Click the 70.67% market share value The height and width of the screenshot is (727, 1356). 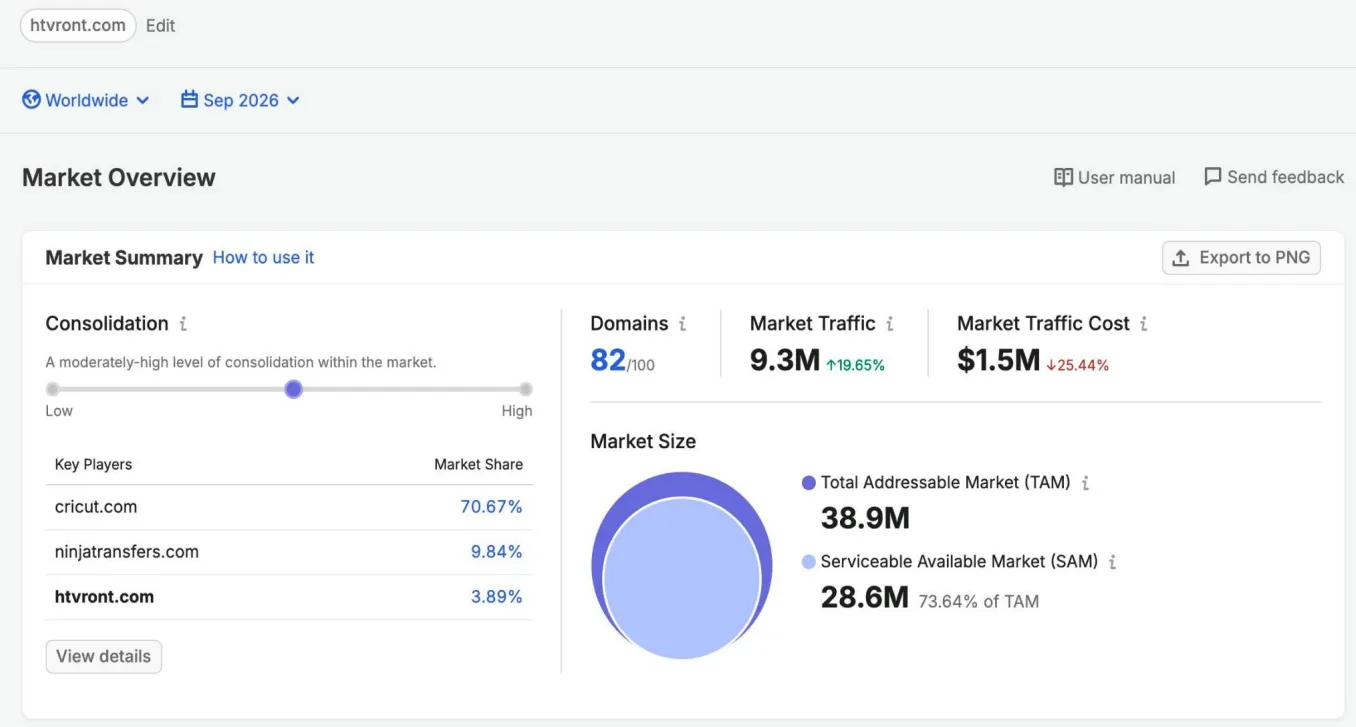(x=491, y=507)
